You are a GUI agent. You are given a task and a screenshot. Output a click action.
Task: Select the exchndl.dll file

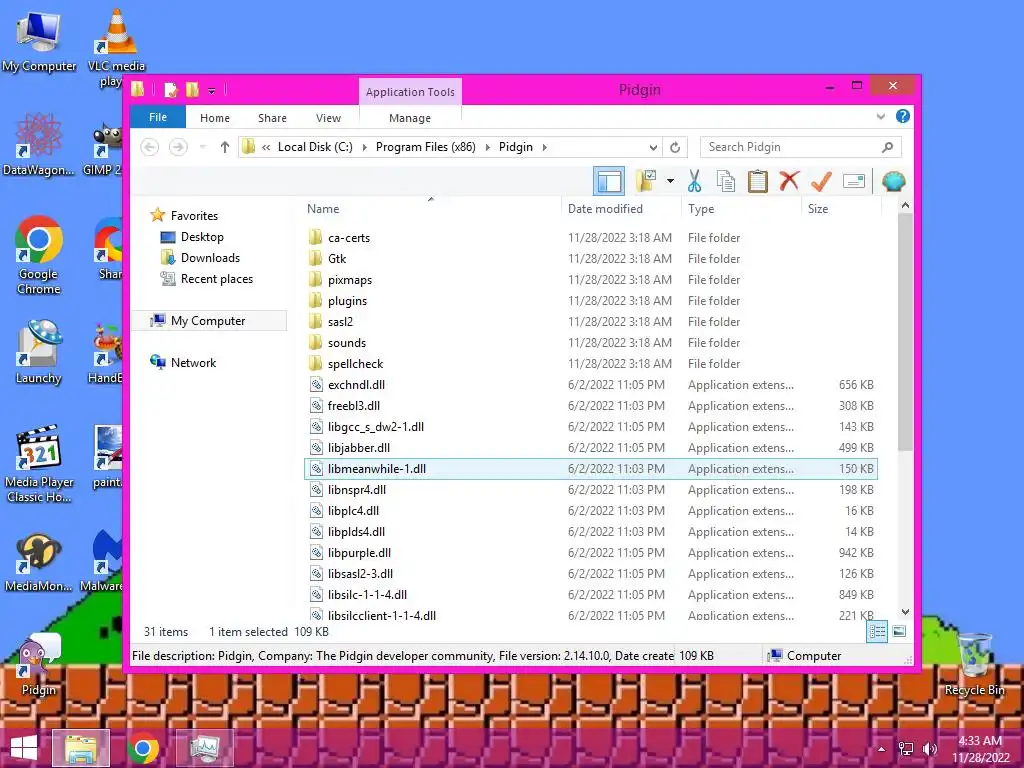(x=591, y=385)
